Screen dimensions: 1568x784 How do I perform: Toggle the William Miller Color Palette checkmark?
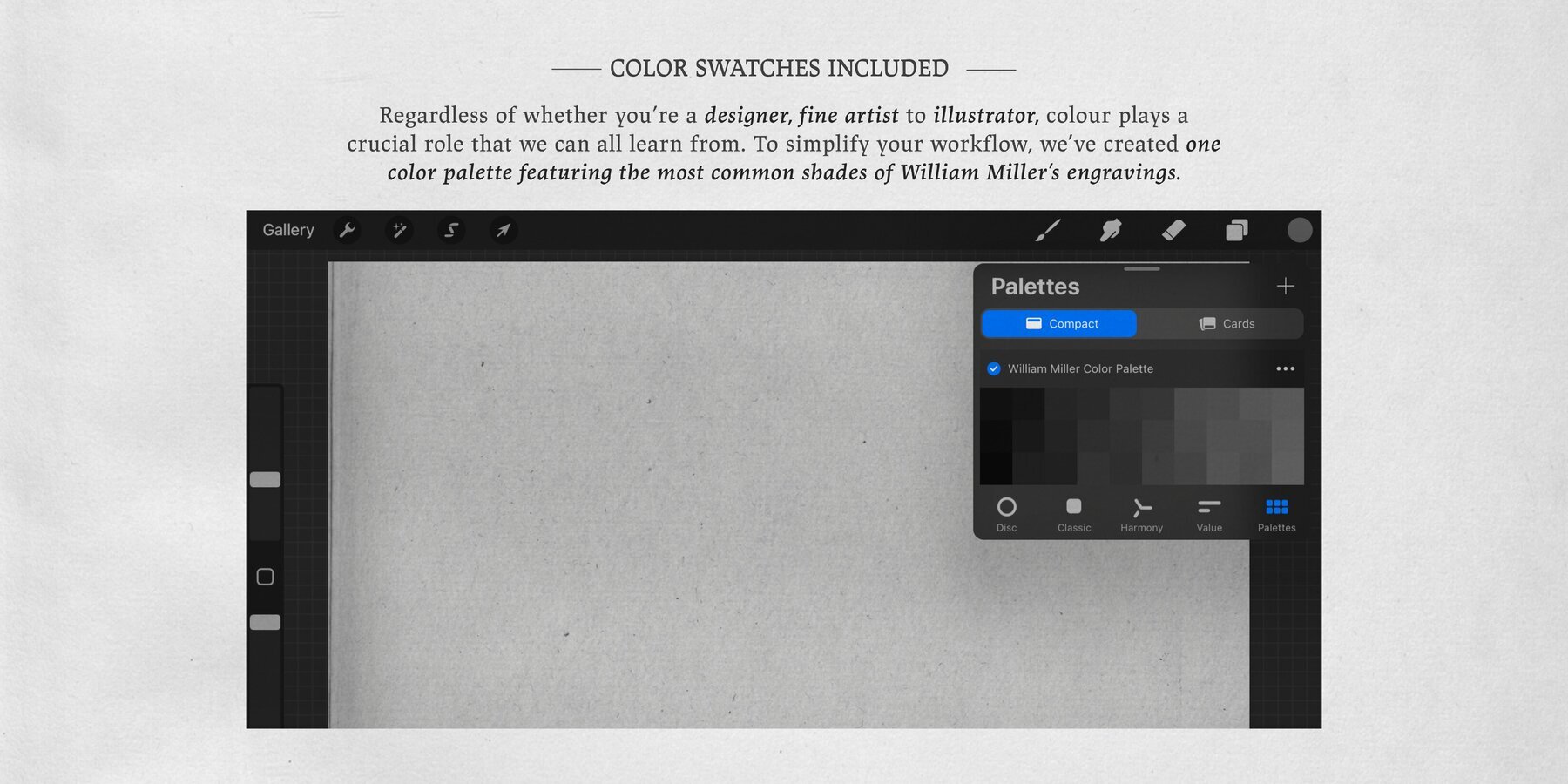pyautogui.click(x=993, y=368)
